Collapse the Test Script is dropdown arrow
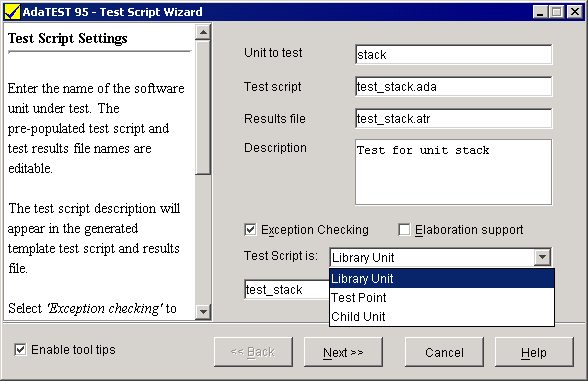This screenshot has height=381, width=588. [x=542, y=258]
